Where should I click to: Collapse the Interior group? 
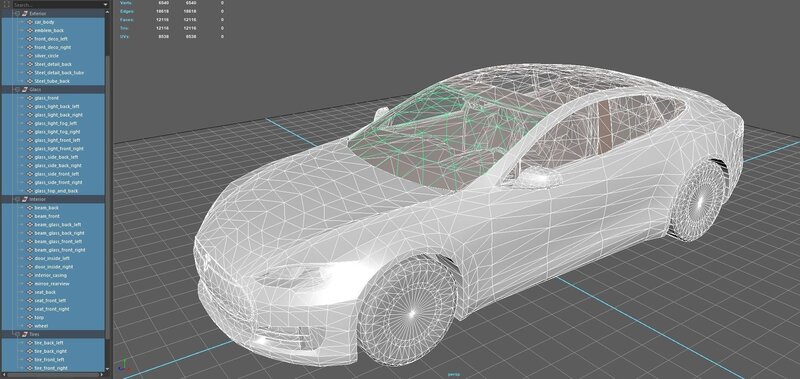tap(17, 199)
